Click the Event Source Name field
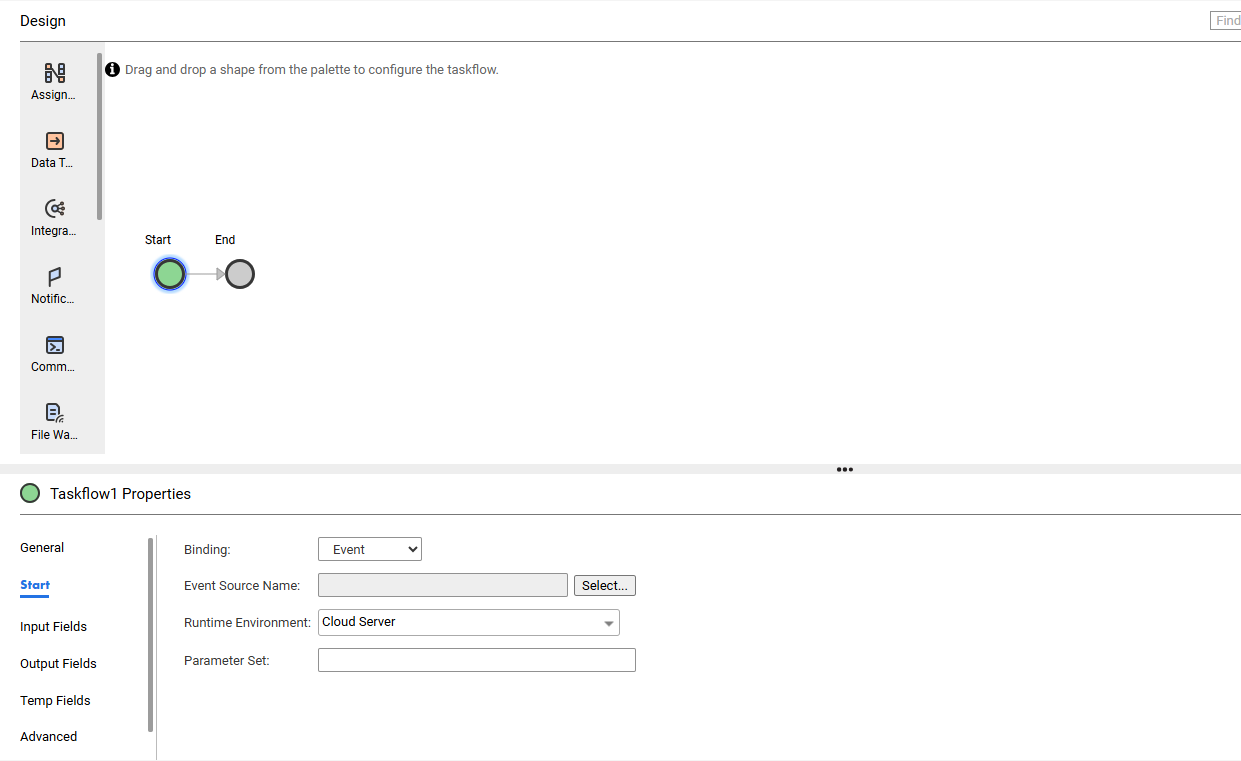 (443, 585)
